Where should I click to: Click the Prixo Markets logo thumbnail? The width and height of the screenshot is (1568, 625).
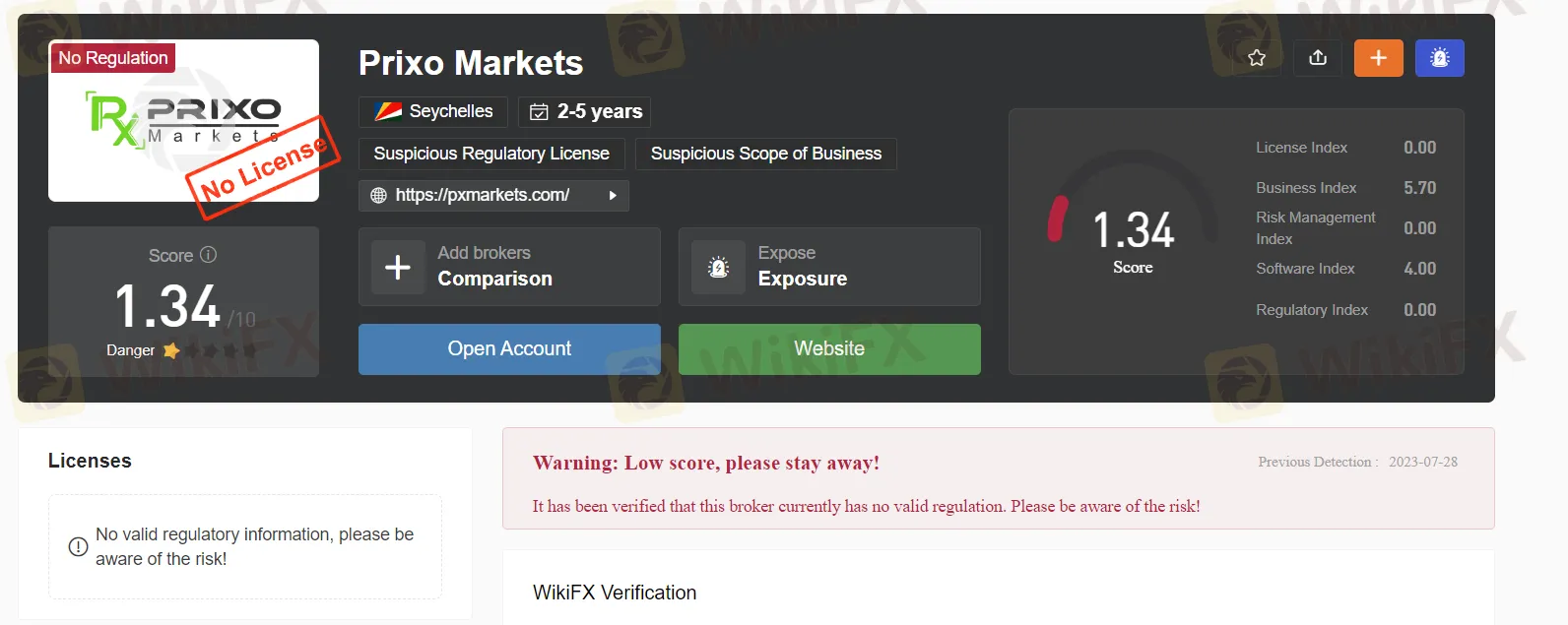pyautogui.click(x=183, y=121)
